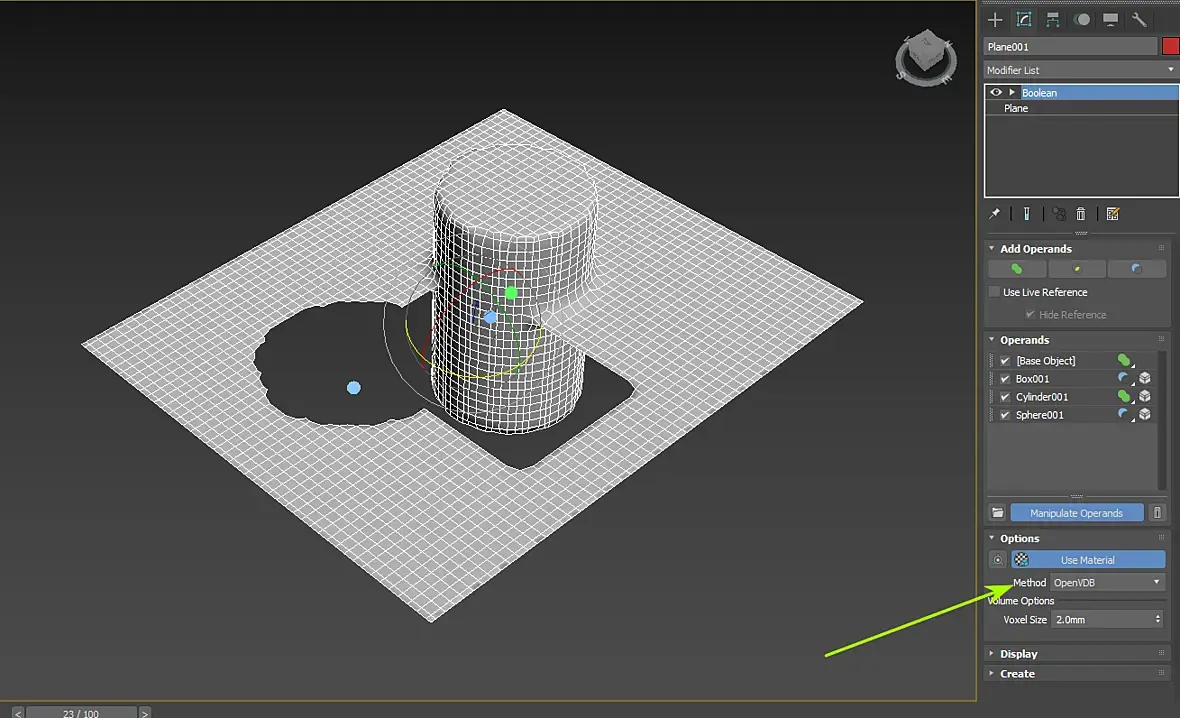Screen dimensions: 1180x718
Task: Click Manipulate Operands button
Action: (x=1076, y=513)
